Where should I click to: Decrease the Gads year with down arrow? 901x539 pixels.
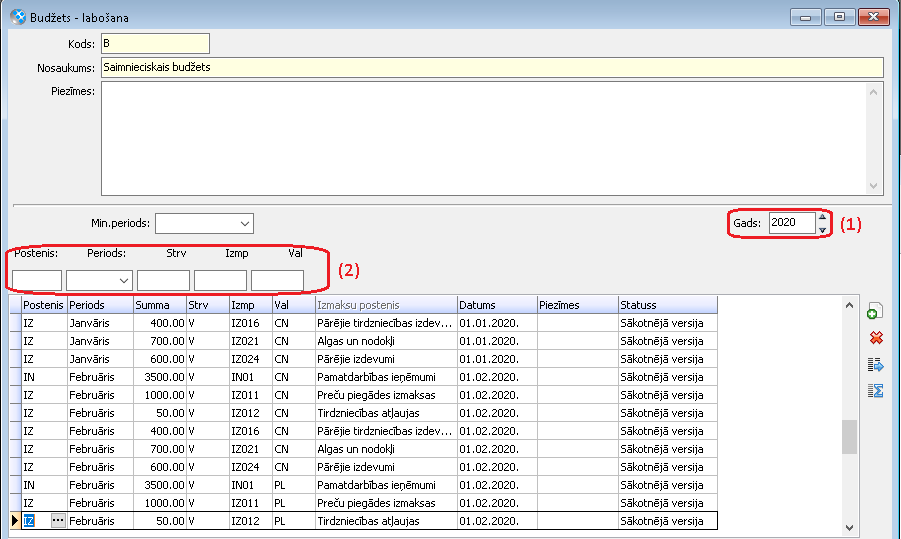click(822, 229)
